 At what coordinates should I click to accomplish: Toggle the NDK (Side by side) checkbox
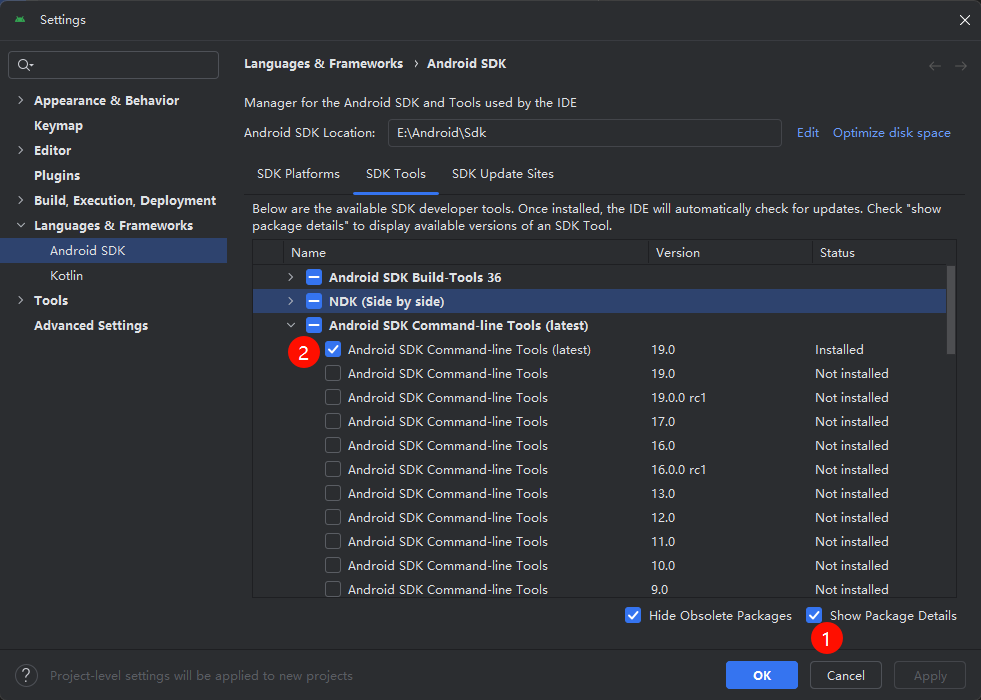tap(313, 301)
